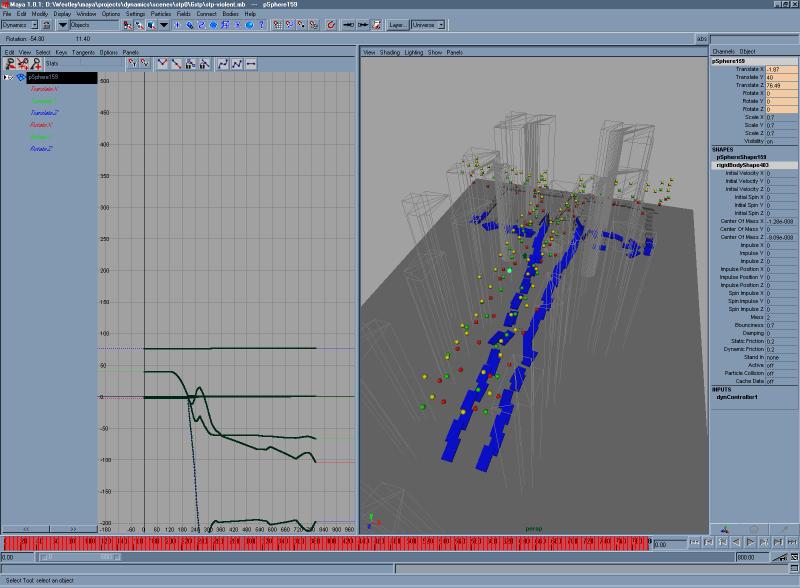Viewport: 800px width, 588px height.
Task: Click the first key icon in Graph Editor toolbar
Action: pyautogui.click(x=10, y=64)
